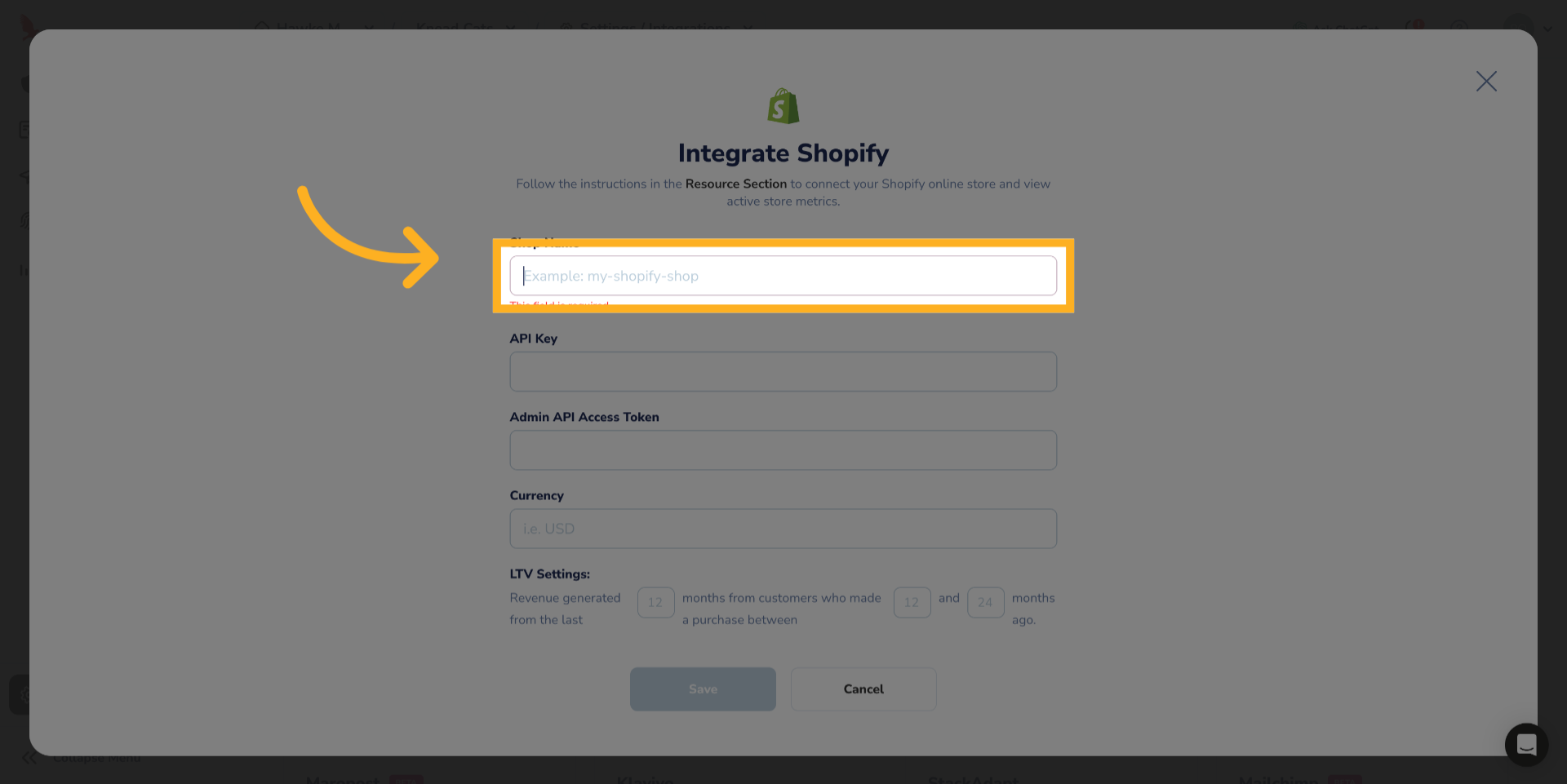1567x784 pixels.
Task: Select the Admin API Access Token field
Action: tap(783, 450)
